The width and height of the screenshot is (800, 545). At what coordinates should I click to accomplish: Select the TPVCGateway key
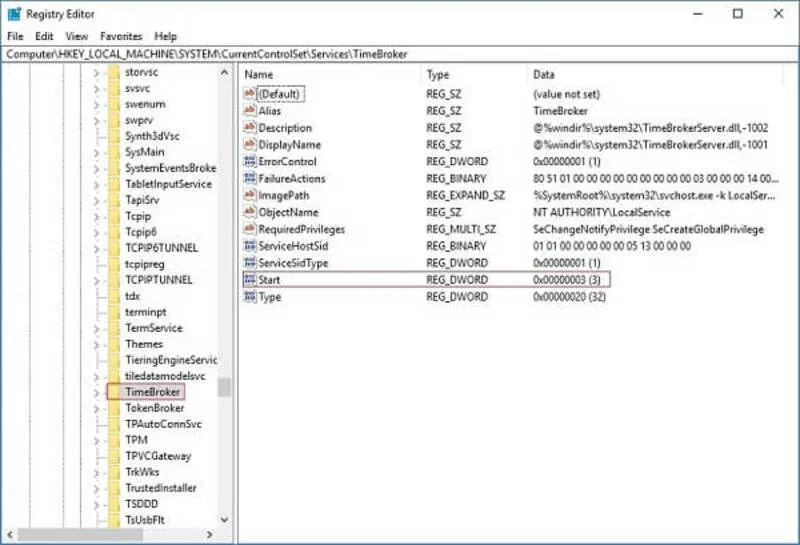158,456
